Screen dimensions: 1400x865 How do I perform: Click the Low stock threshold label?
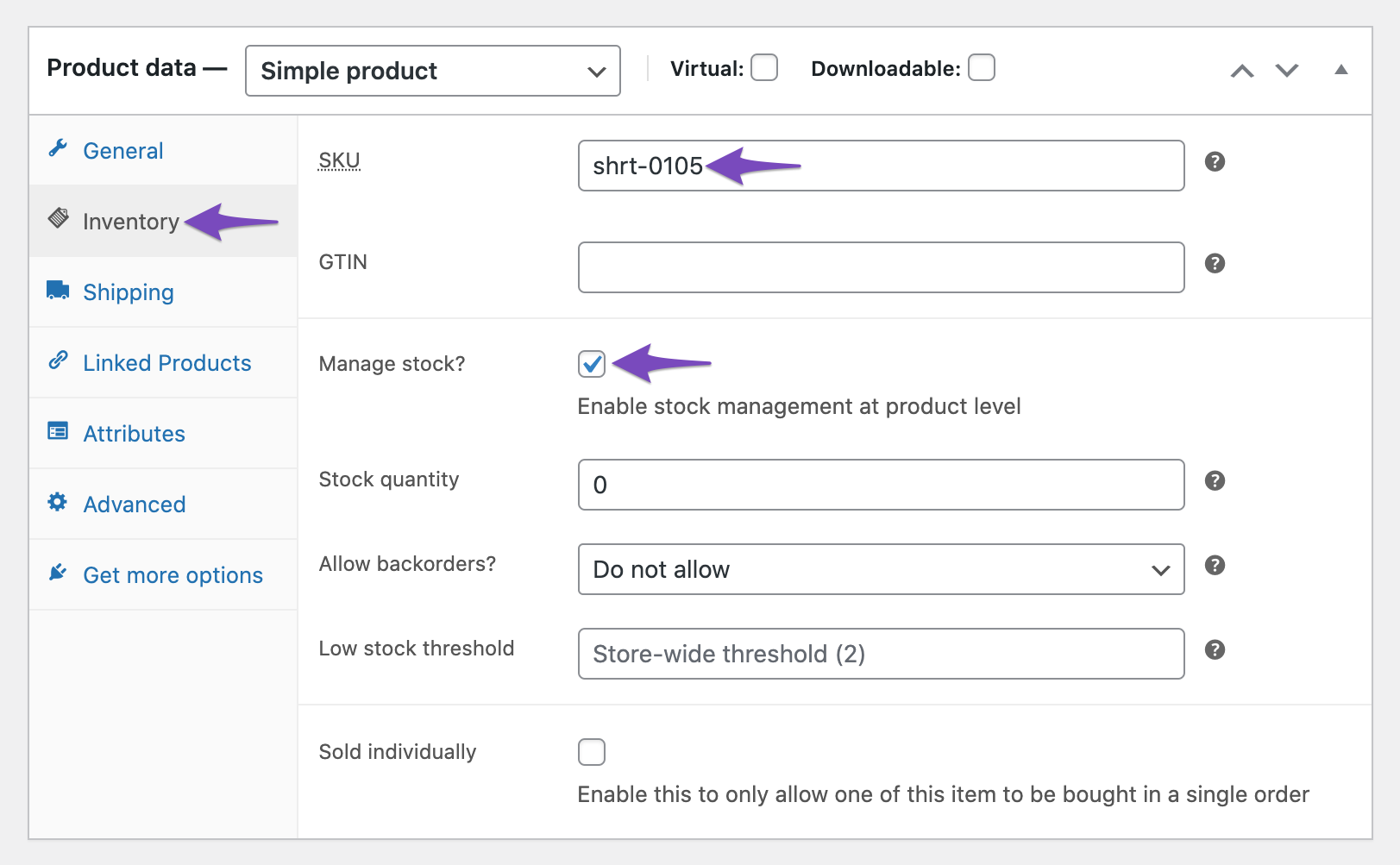click(417, 649)
